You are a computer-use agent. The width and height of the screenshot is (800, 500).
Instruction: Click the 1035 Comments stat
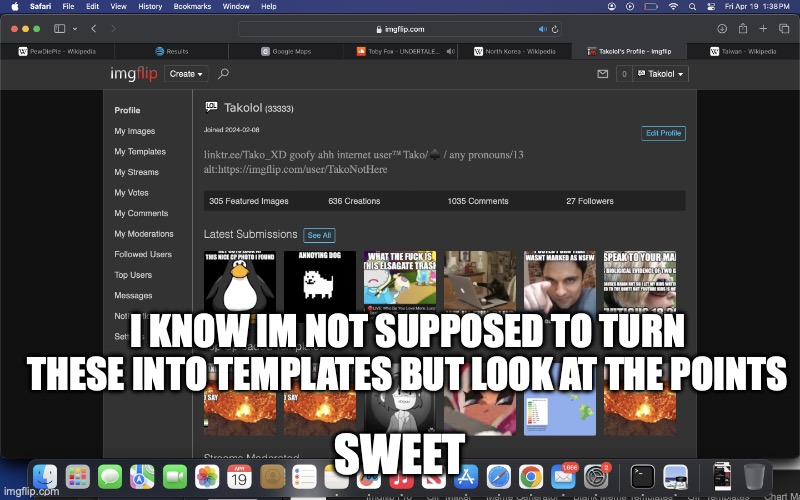pyautogui.click(x=478, y=201)
